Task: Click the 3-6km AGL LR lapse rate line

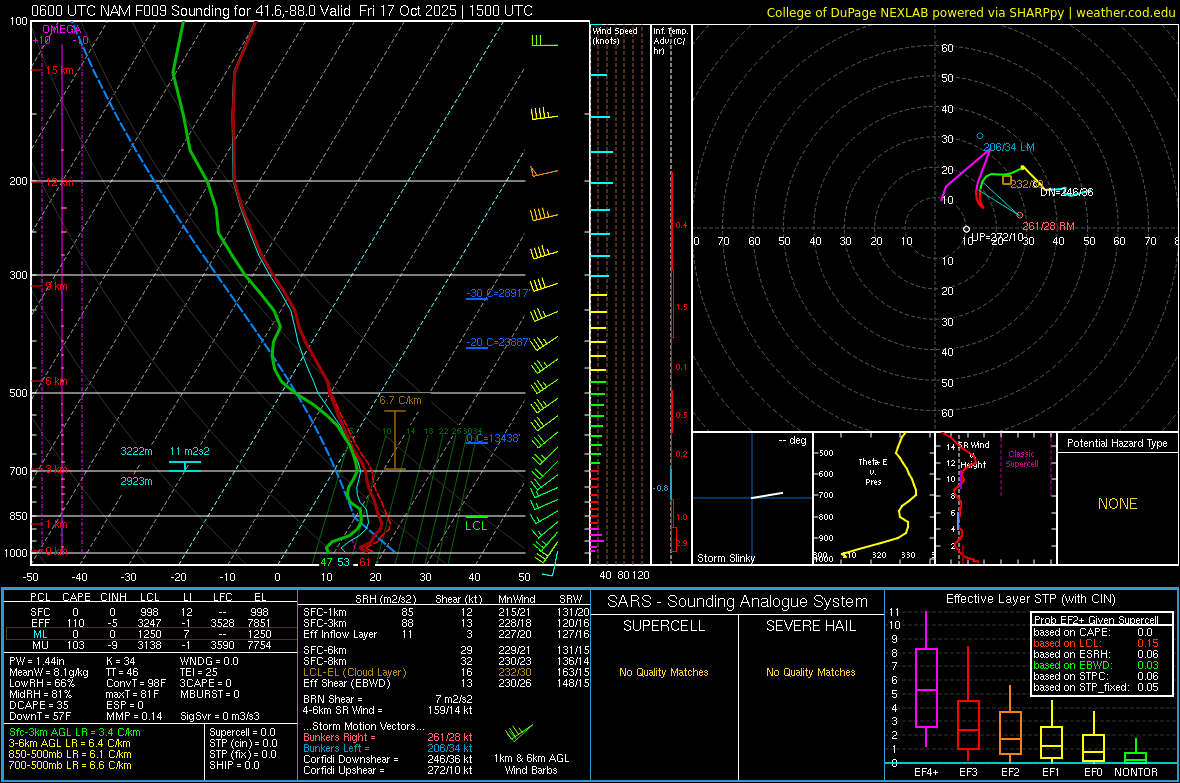Action: click(70, 743)
